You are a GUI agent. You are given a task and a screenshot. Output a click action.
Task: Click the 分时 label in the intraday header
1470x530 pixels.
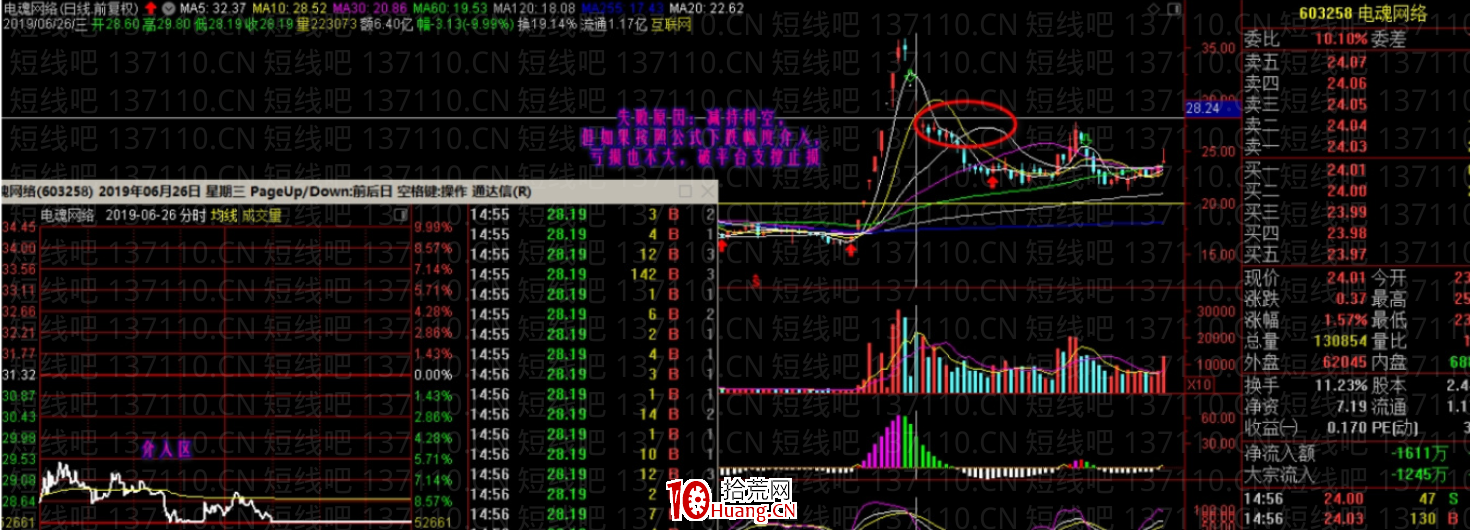coord(191,214)
